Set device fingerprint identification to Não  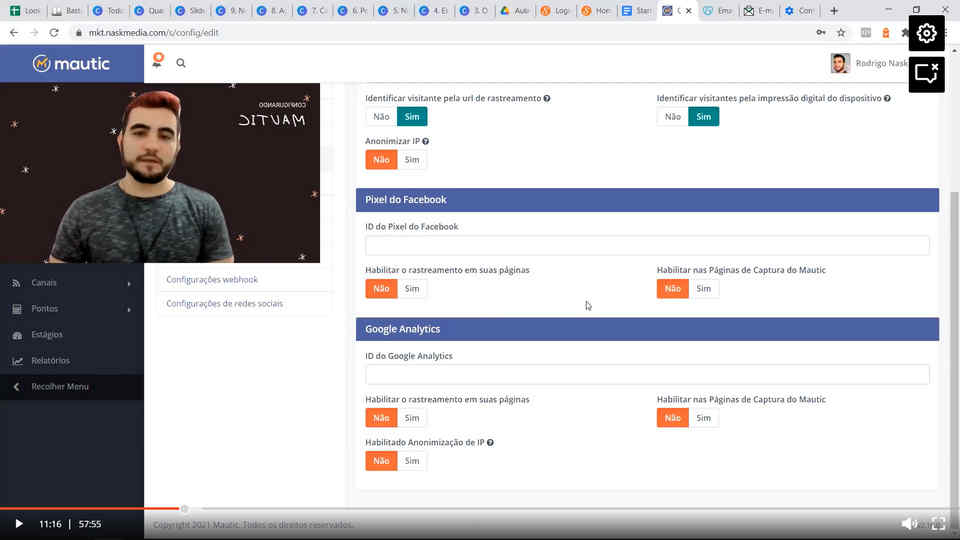[x=672, y=117]
